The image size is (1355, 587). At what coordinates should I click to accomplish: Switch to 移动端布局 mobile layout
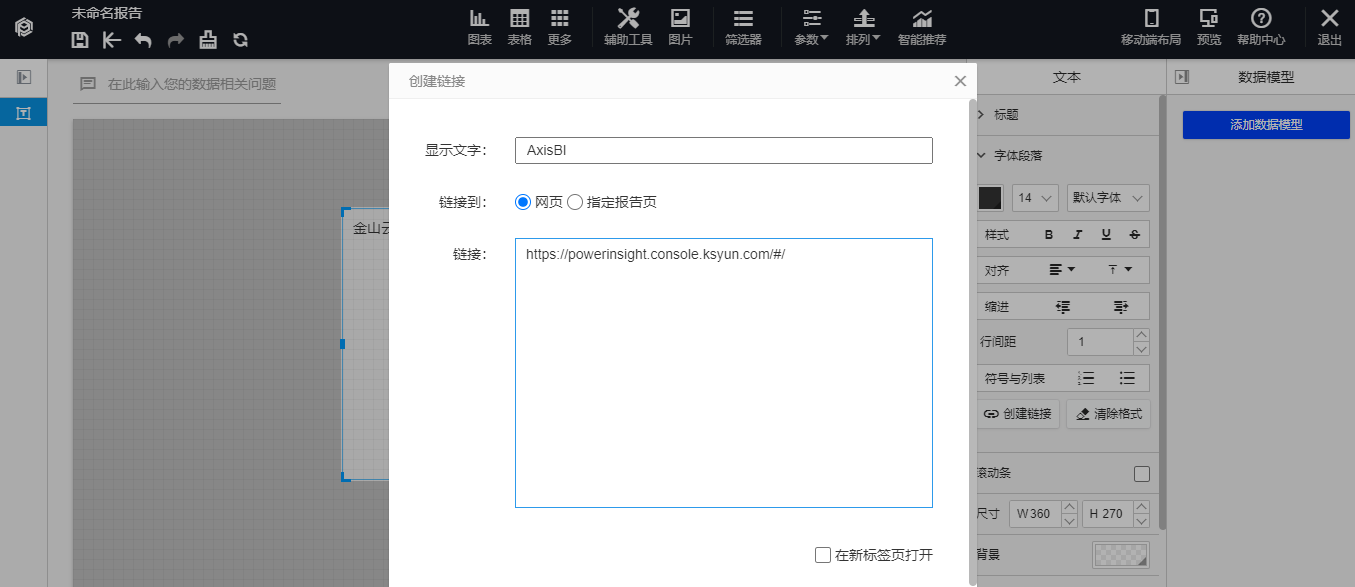click(1151, 27)
